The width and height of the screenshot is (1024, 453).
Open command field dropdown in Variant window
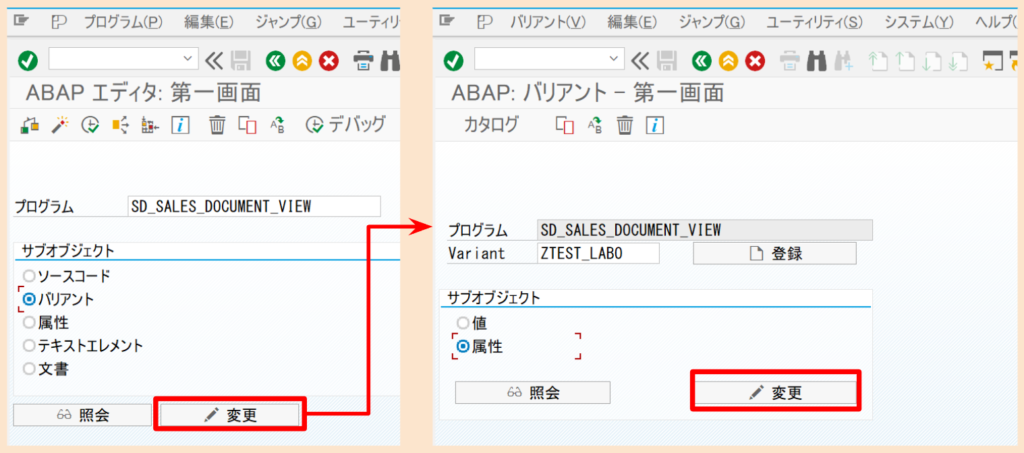click(x=615, y=58)
